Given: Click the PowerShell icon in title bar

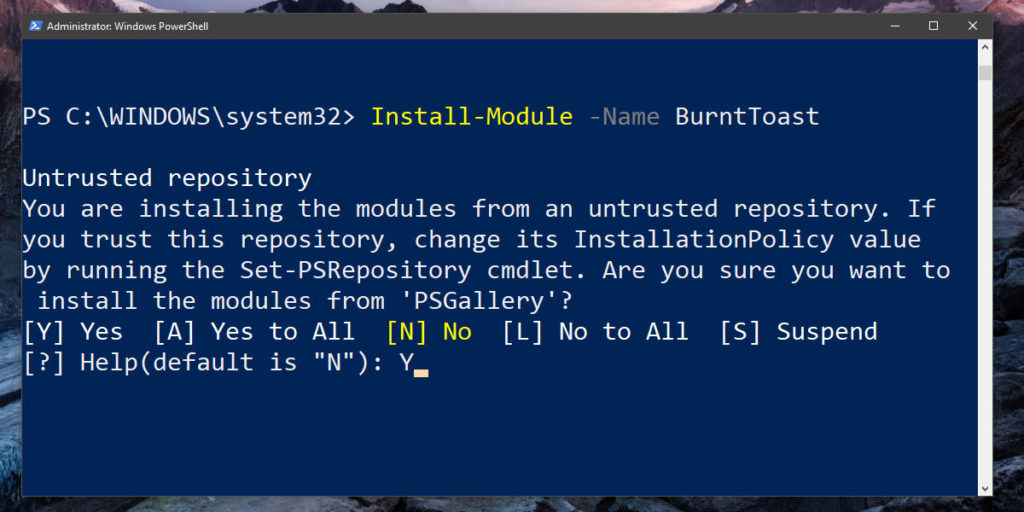Looking at the screenshot, I should click(35, 26).
